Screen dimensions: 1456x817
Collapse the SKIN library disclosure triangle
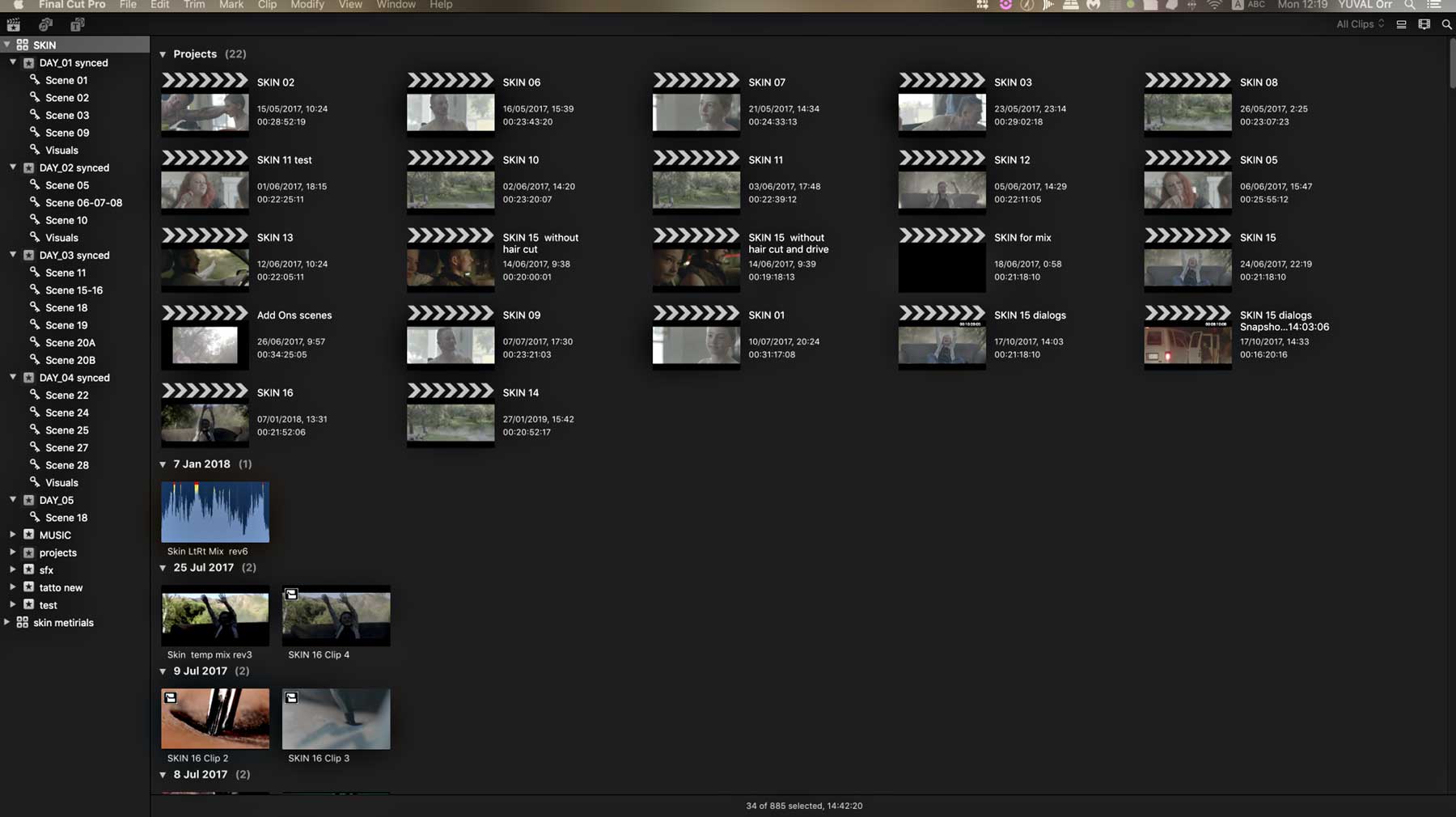7,44
